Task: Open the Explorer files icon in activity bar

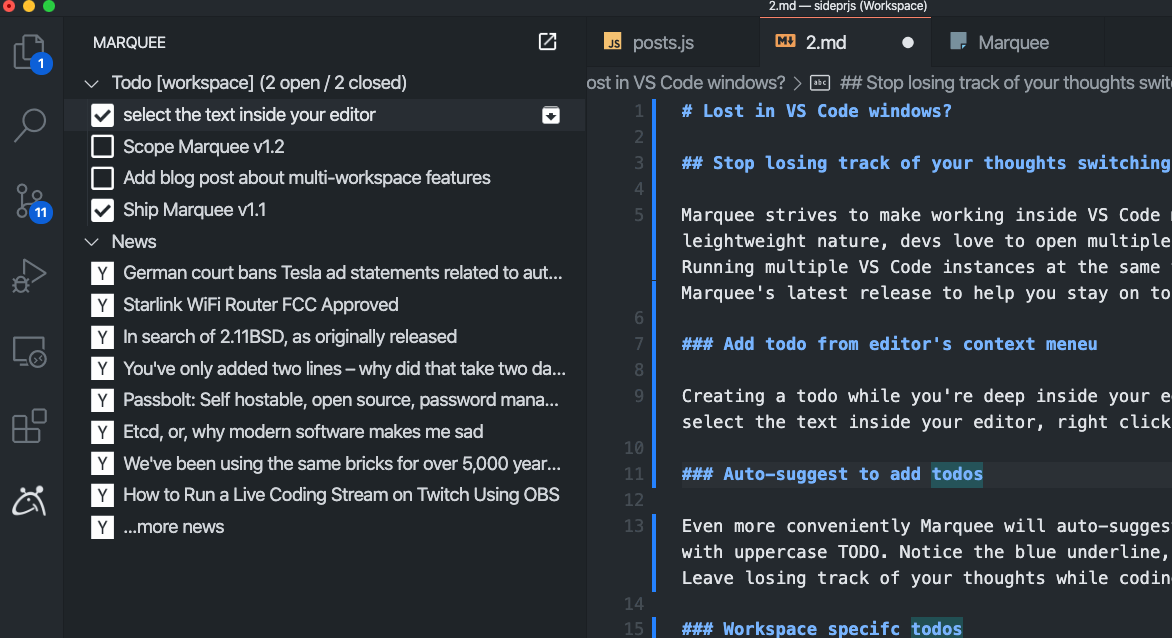Action: click(x=30, y=52)
